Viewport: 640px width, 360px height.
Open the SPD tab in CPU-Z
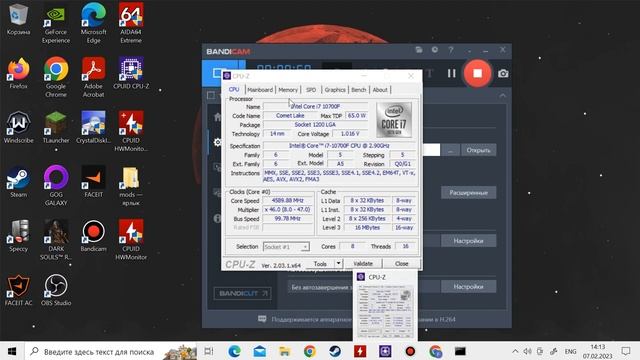point(311,90)
